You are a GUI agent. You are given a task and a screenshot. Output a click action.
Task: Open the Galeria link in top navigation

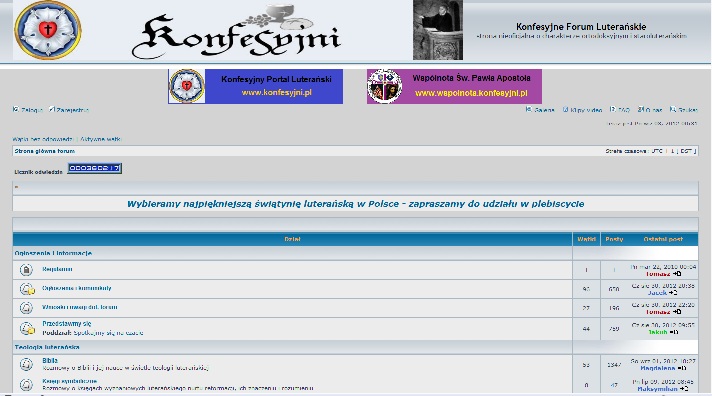pyautogui.click(x=544, y=110)
